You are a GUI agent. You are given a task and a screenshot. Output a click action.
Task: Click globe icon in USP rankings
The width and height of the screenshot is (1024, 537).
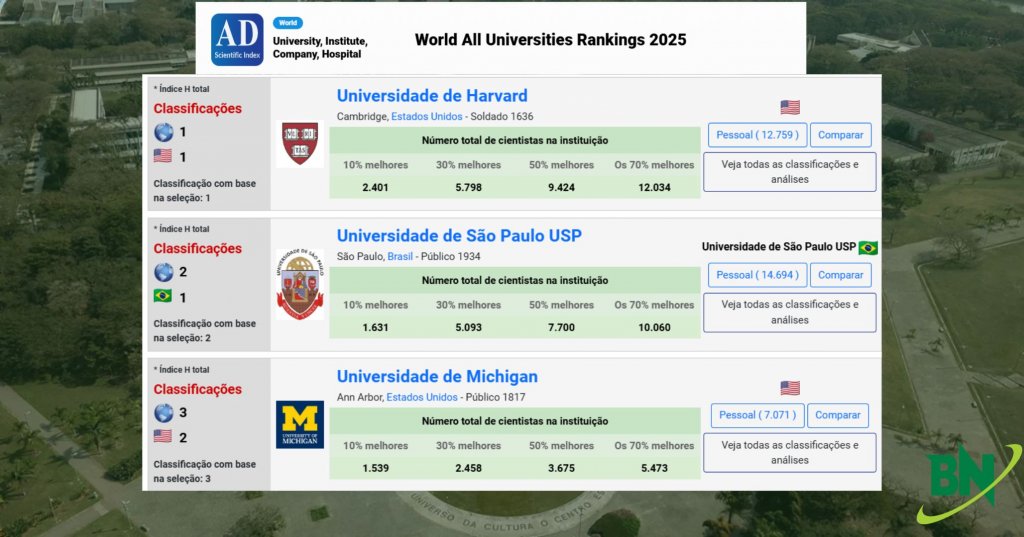click(163, 272)
